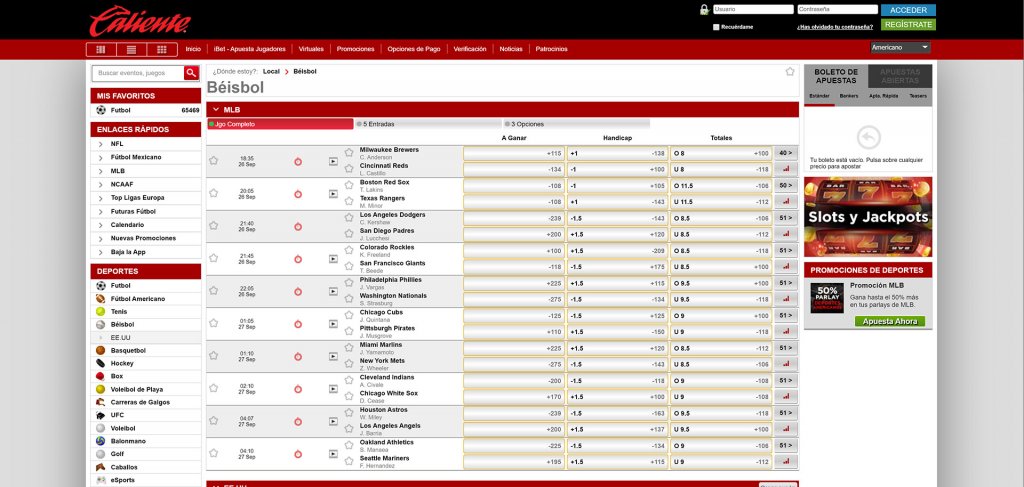Image resolution: width=1024 pixels, height=487 pixels.
Task: Expand the 50 > more markets for Red Sox game
Action: pyautogui.click(x=786, y=186)
